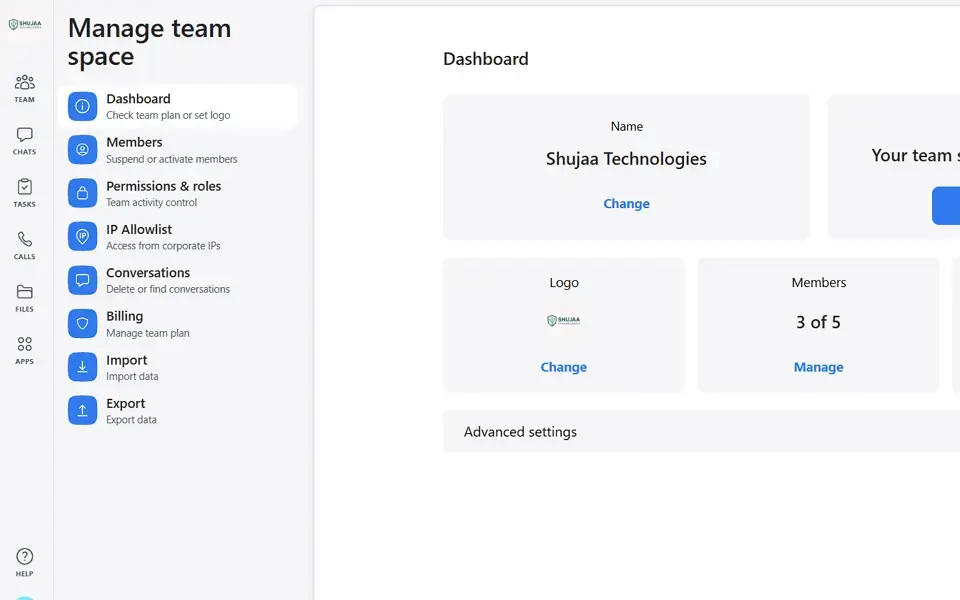This screenshot has width=960, height=600.
Task: Click the Shujaa Technologies team name text
Action: tap(626, 159)
